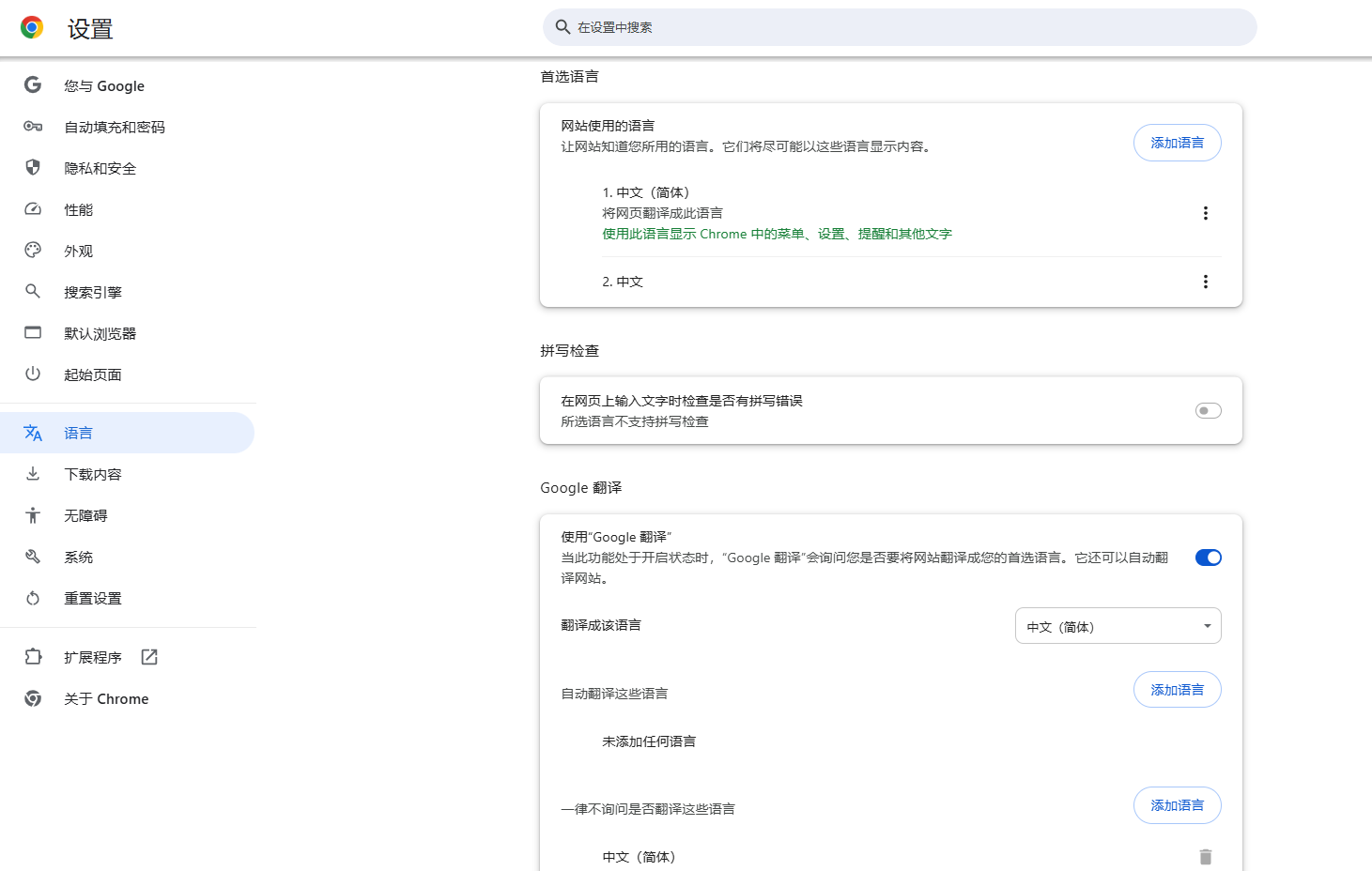Screen dimensions: 1372x871
Task: Click the green Chrome display language note
Action: click(777, 234)
